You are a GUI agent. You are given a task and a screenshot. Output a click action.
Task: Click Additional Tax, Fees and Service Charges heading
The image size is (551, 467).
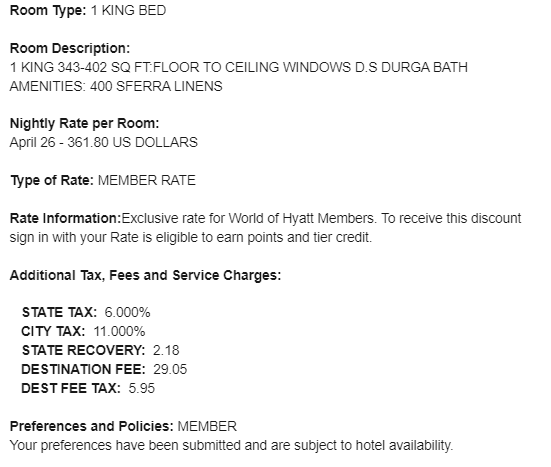tap(145, 275)
